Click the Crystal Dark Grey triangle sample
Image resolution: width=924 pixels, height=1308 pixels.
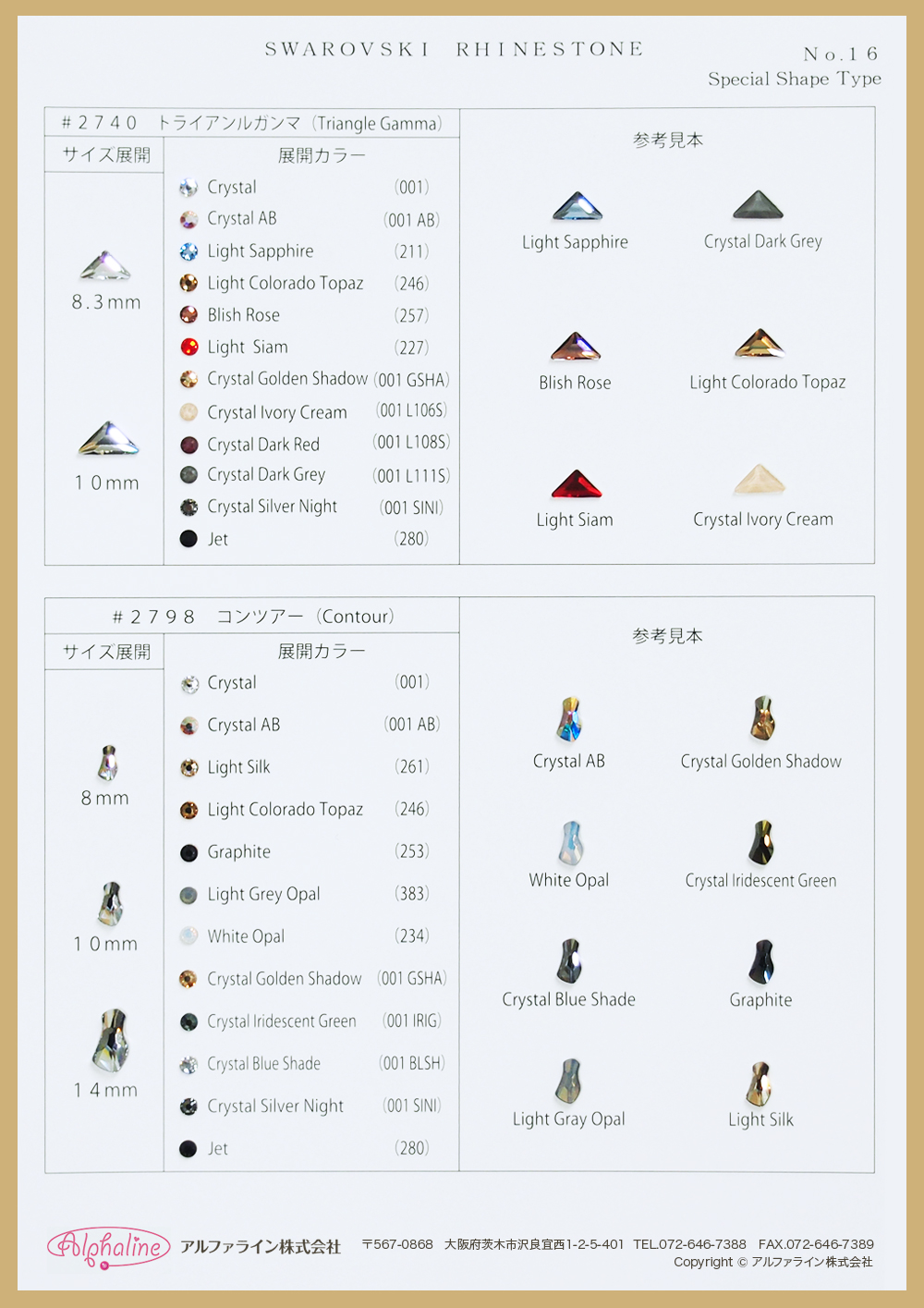pyautogui.click(x=759, y=205)
